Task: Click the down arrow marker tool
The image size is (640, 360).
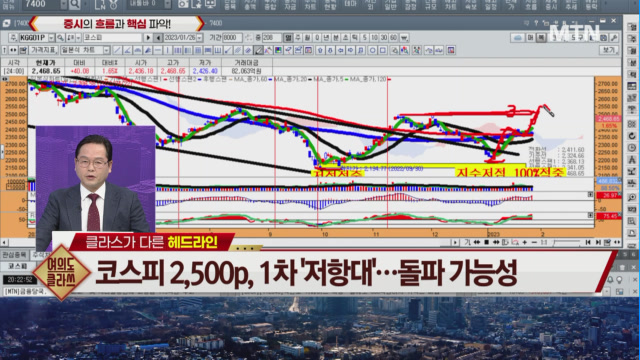Action: (330, 50)
